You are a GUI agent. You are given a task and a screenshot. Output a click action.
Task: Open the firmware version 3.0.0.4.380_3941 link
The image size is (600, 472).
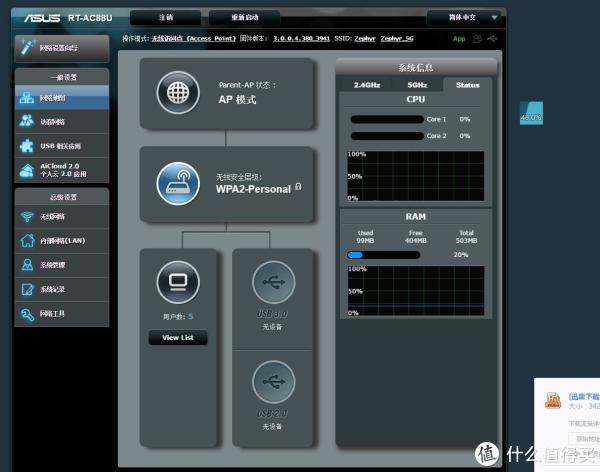click(301, 39)
